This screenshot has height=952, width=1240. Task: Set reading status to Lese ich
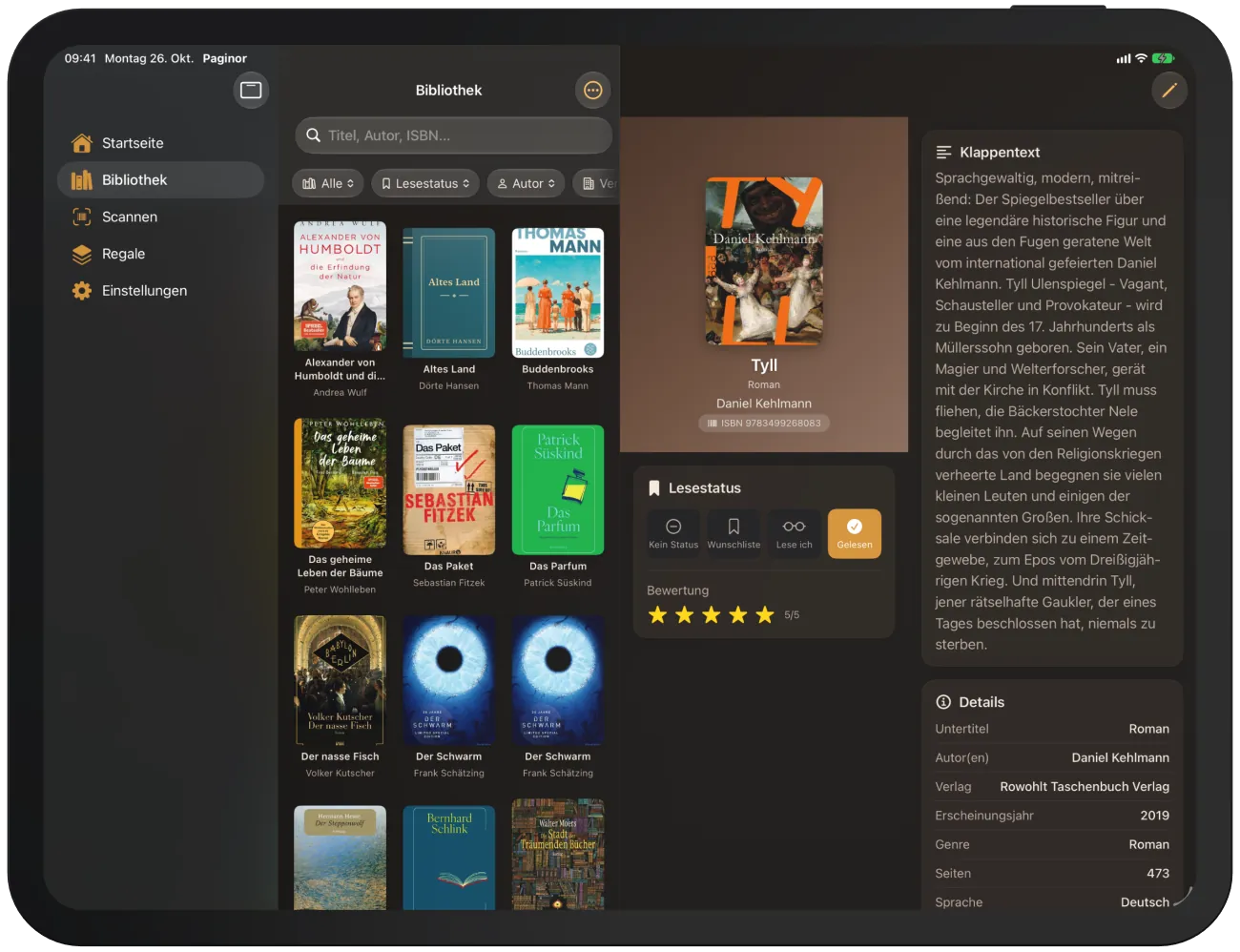794,533
